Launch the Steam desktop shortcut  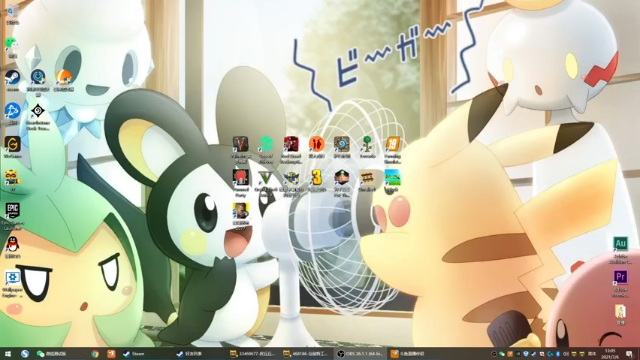[x=12, y=80]
